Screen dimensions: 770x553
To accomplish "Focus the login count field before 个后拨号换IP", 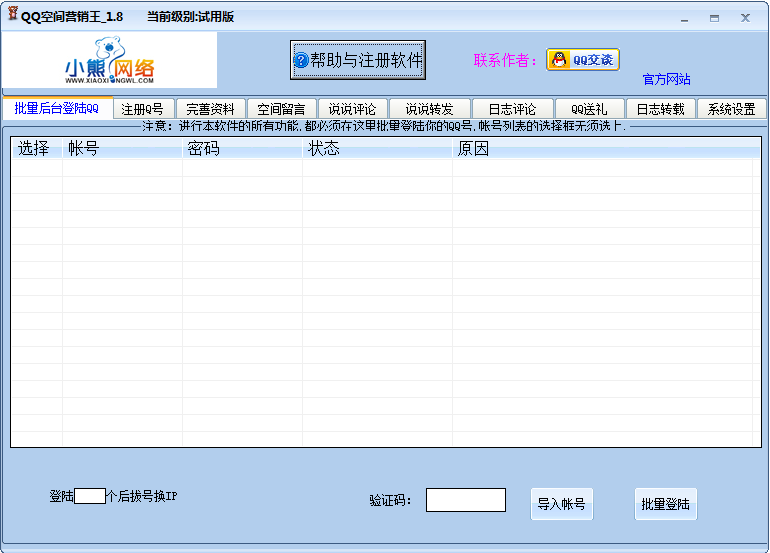I will click(x=90, y=496).
